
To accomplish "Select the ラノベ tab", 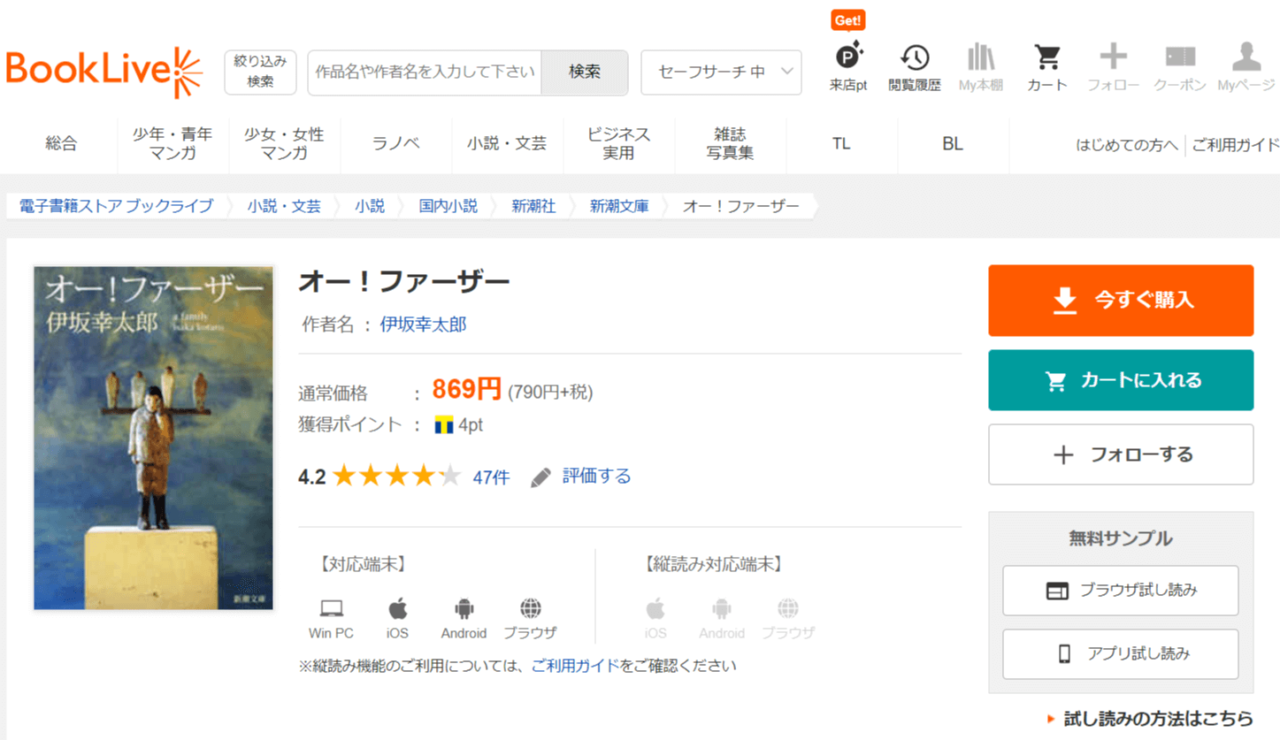I will click(396, 144).
